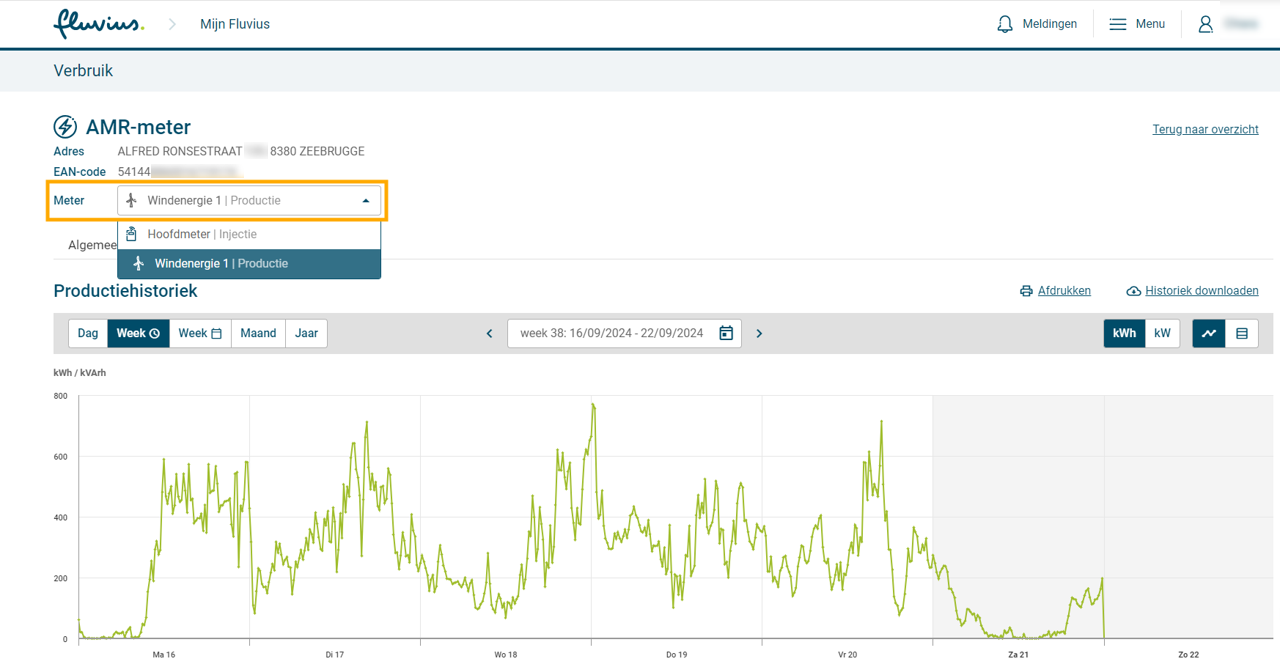Switch to line chart view
The height and width of the screenshot is (667, 1280).
click(1209, 333)
